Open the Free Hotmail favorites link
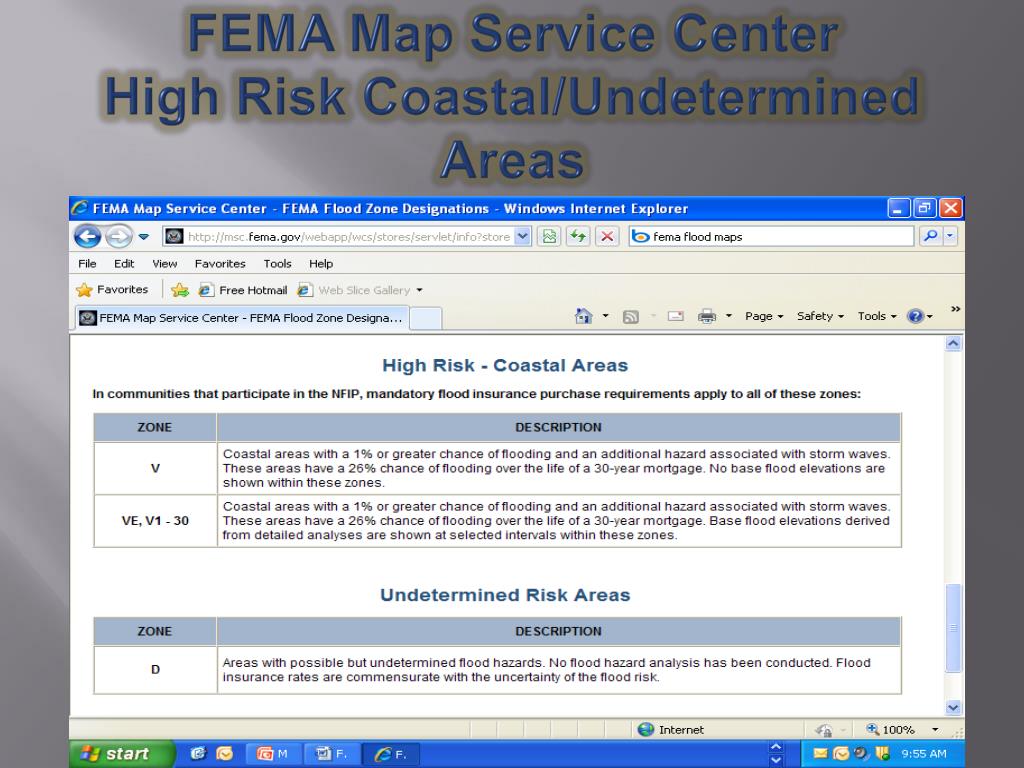 pos(243,290)
